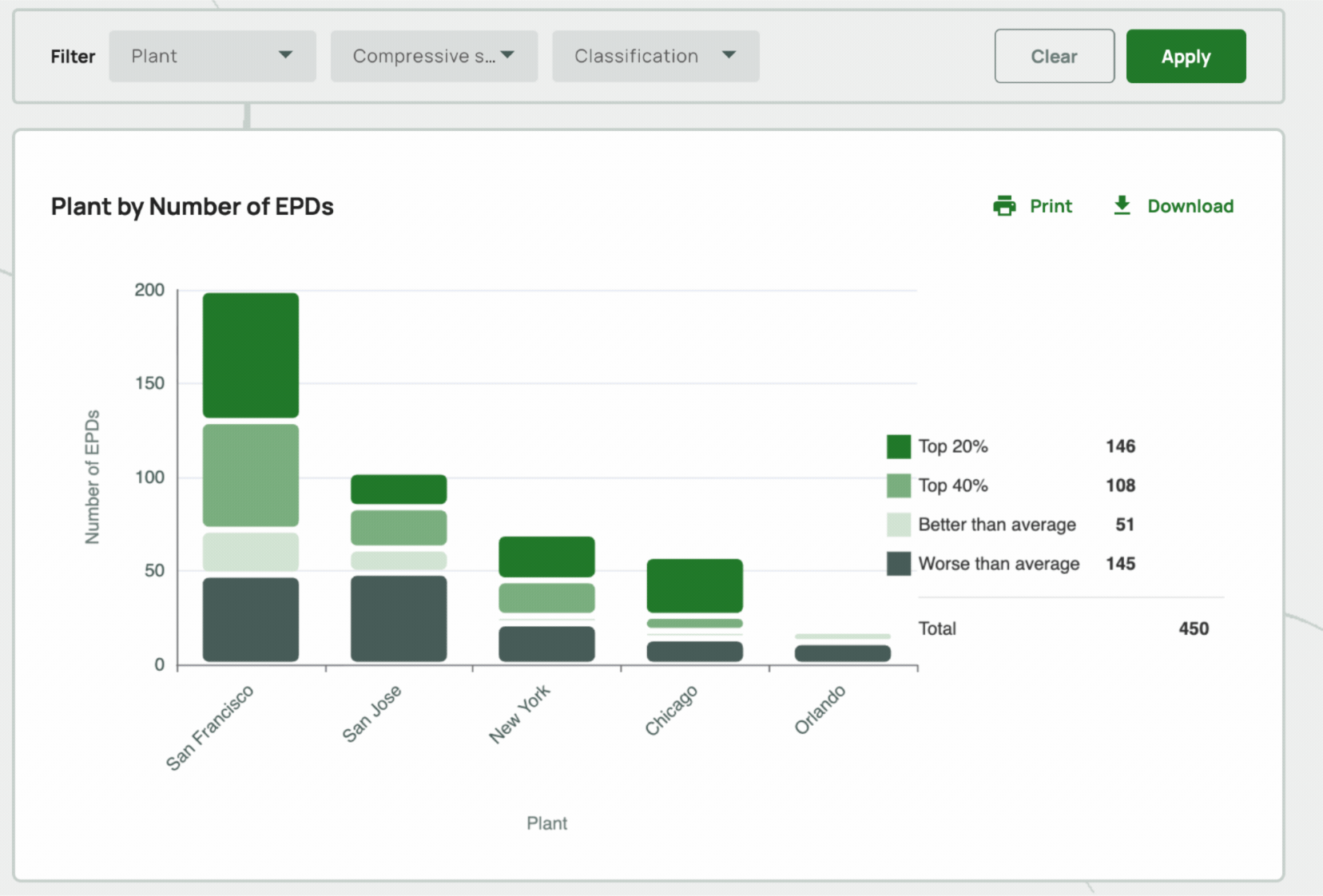Select San Jose Top 40% bar segment

coord(399,528)
